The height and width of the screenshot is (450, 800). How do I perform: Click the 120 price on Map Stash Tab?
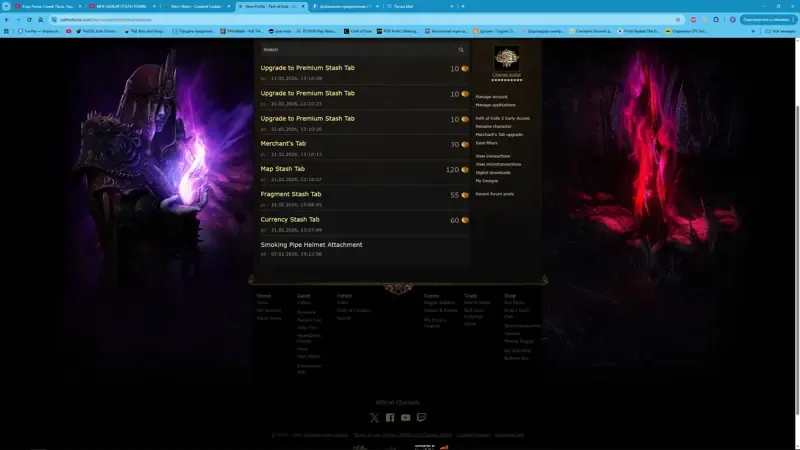click(x=452, y=169)
